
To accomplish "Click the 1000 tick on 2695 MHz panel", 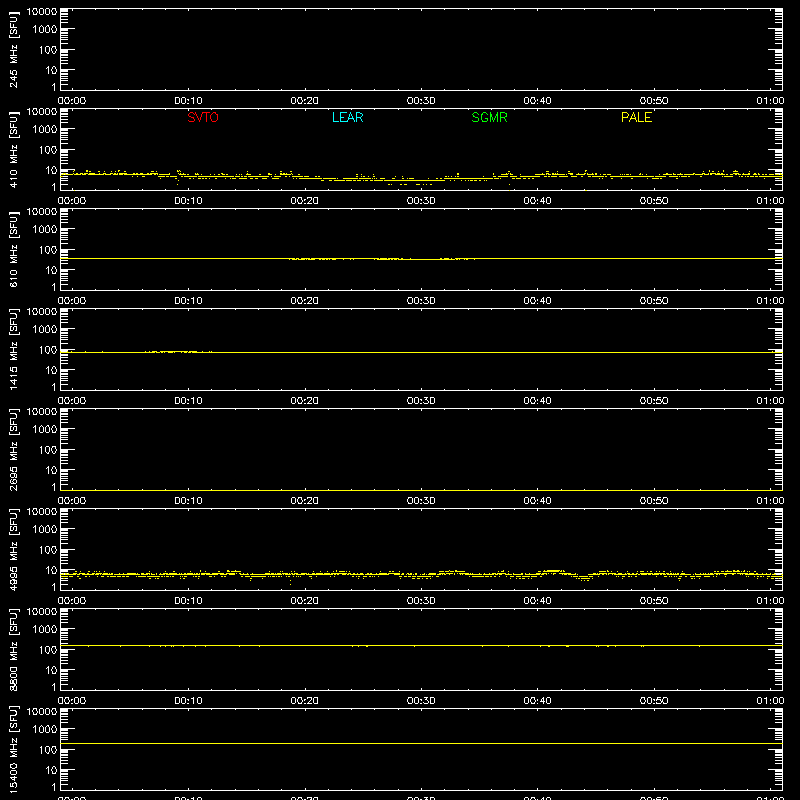I will 45,429.
